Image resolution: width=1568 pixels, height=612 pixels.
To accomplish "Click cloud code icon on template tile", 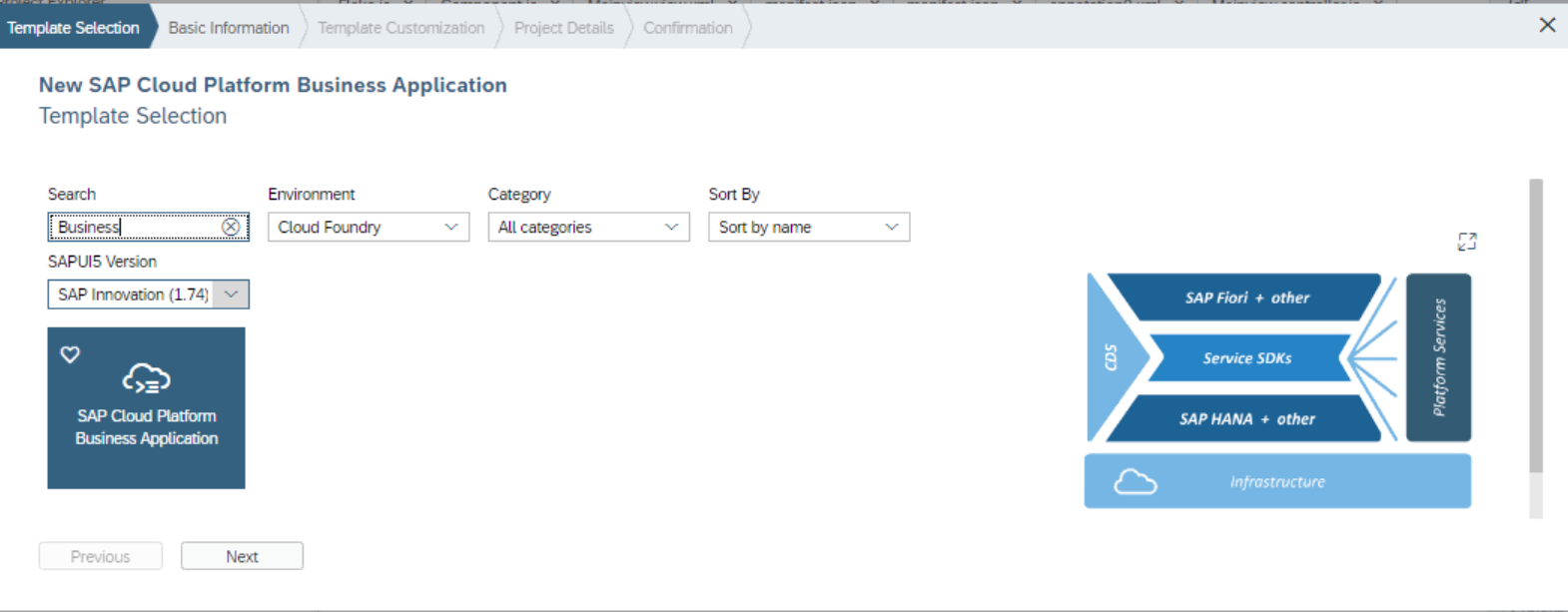I will click(146, 378).
